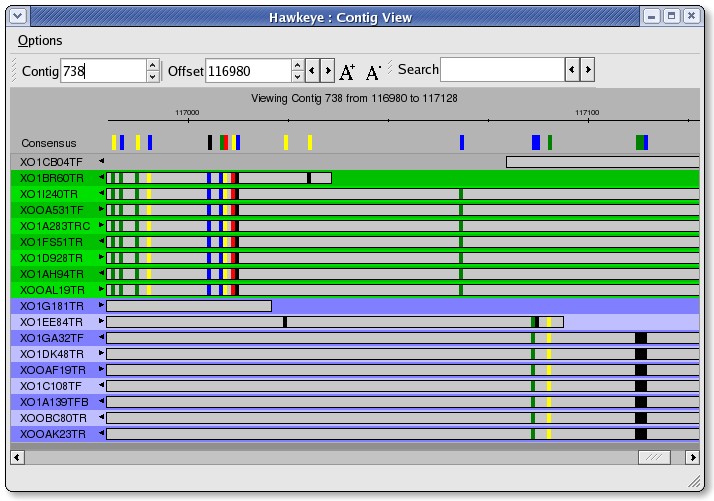Select read XO1BR60TR label

[52, 178]
